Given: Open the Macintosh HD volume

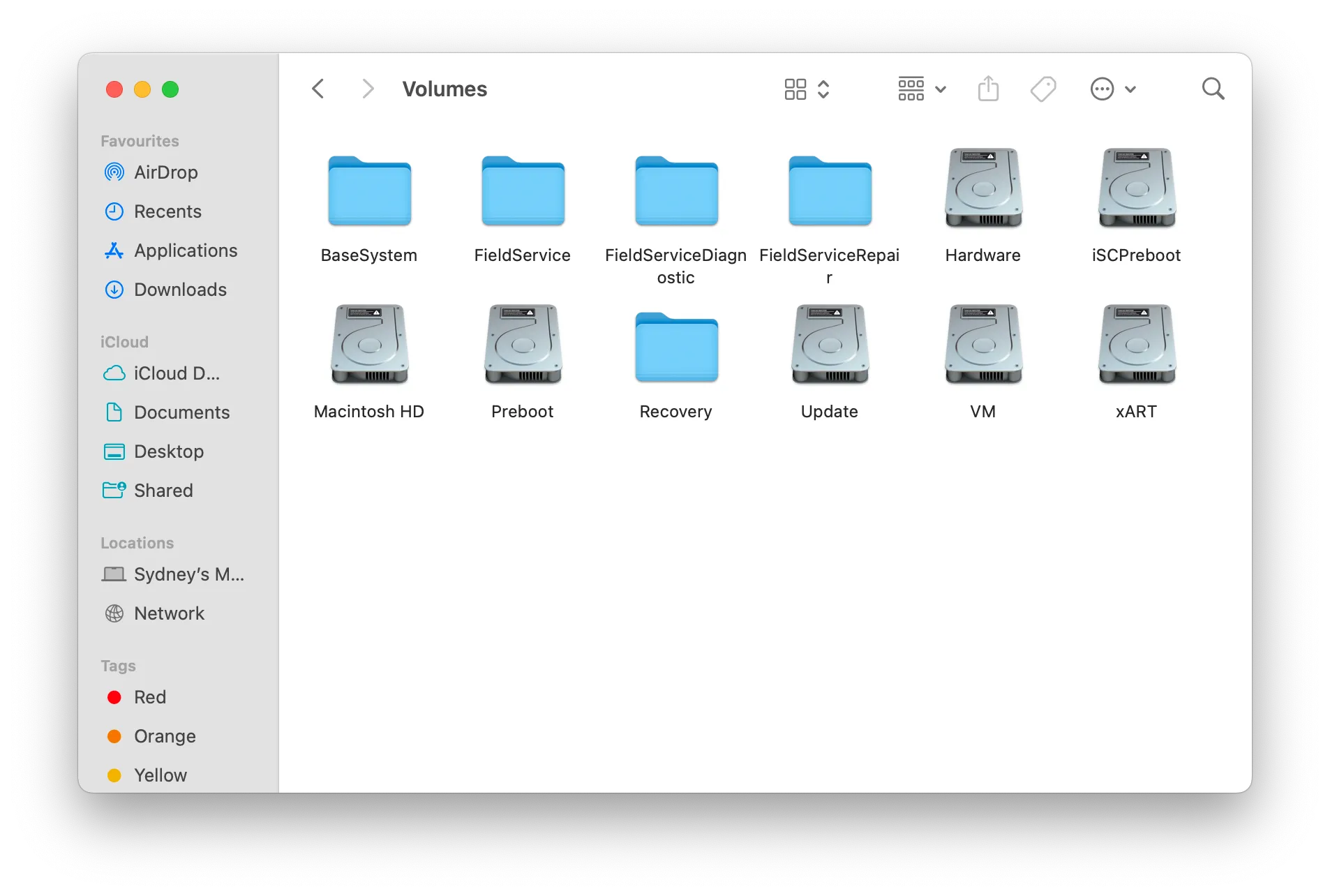Looking at the screenshot, I should click(x=369, y=345).
